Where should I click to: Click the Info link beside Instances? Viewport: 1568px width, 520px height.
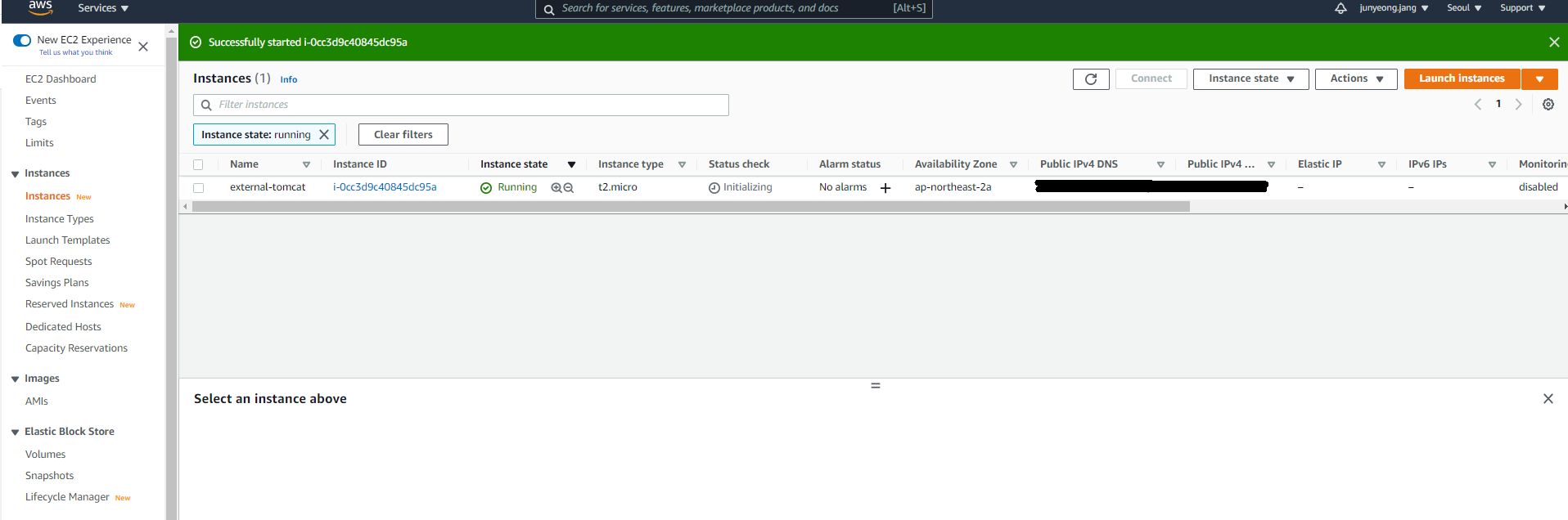coord(289,80)
